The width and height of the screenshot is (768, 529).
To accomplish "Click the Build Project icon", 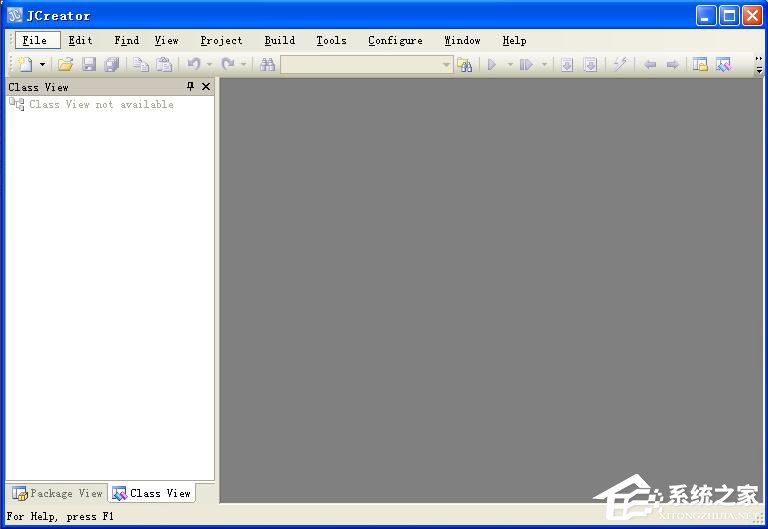I will 567,64.
